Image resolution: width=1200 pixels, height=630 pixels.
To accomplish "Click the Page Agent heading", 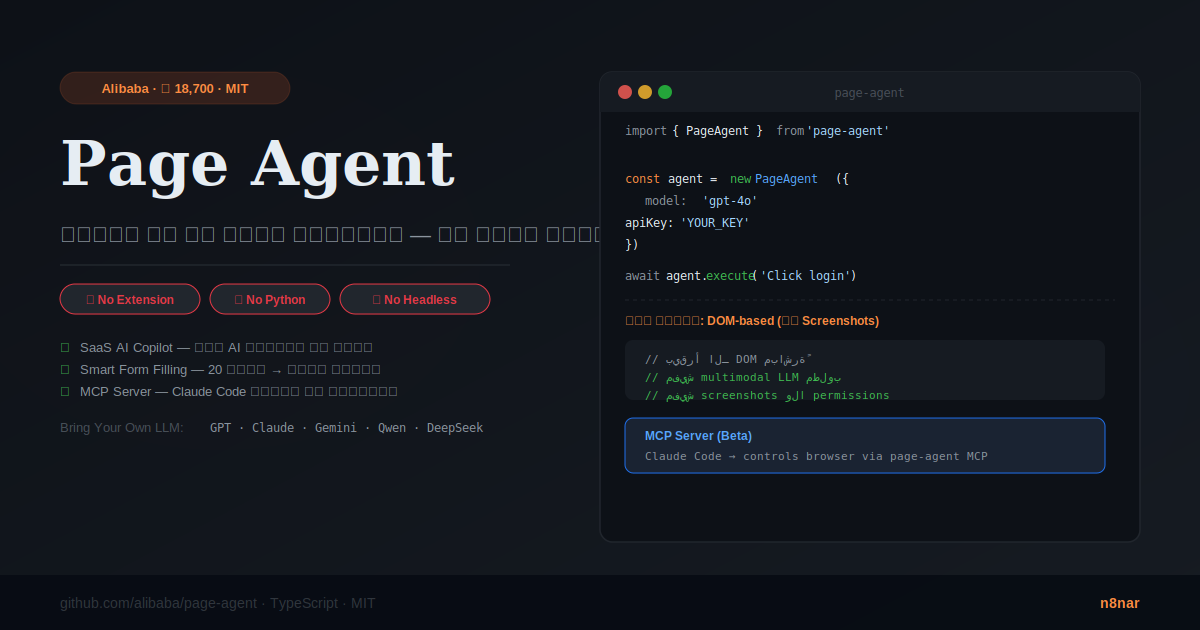I will (x=258, y=163).
